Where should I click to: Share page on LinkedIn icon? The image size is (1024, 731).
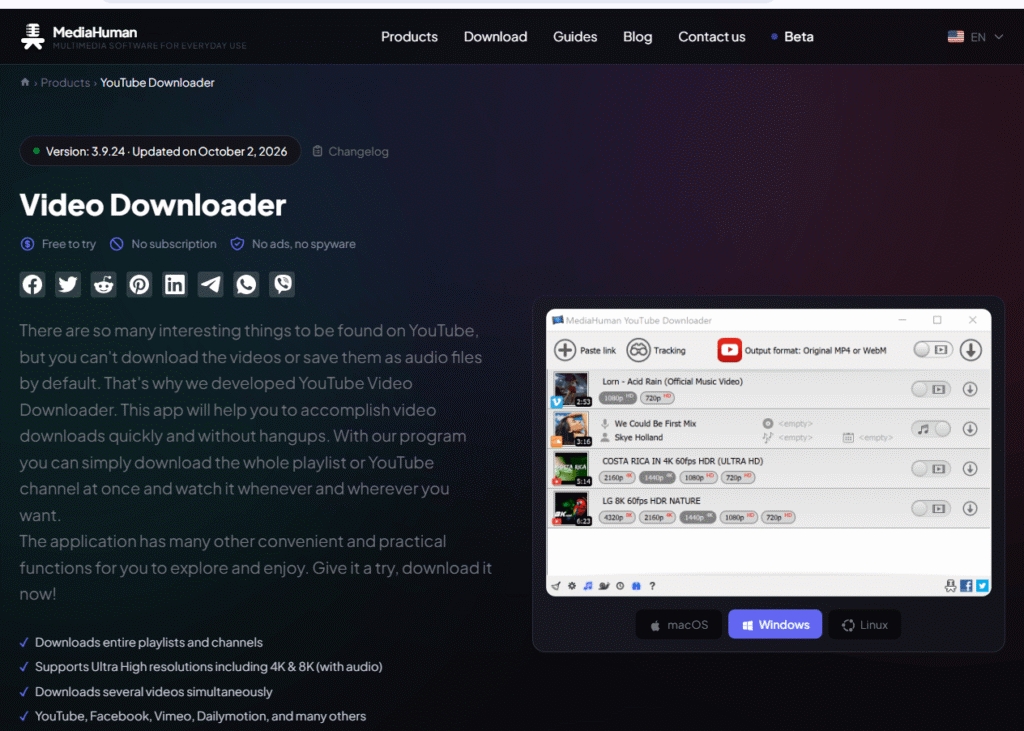pos(174,285)
